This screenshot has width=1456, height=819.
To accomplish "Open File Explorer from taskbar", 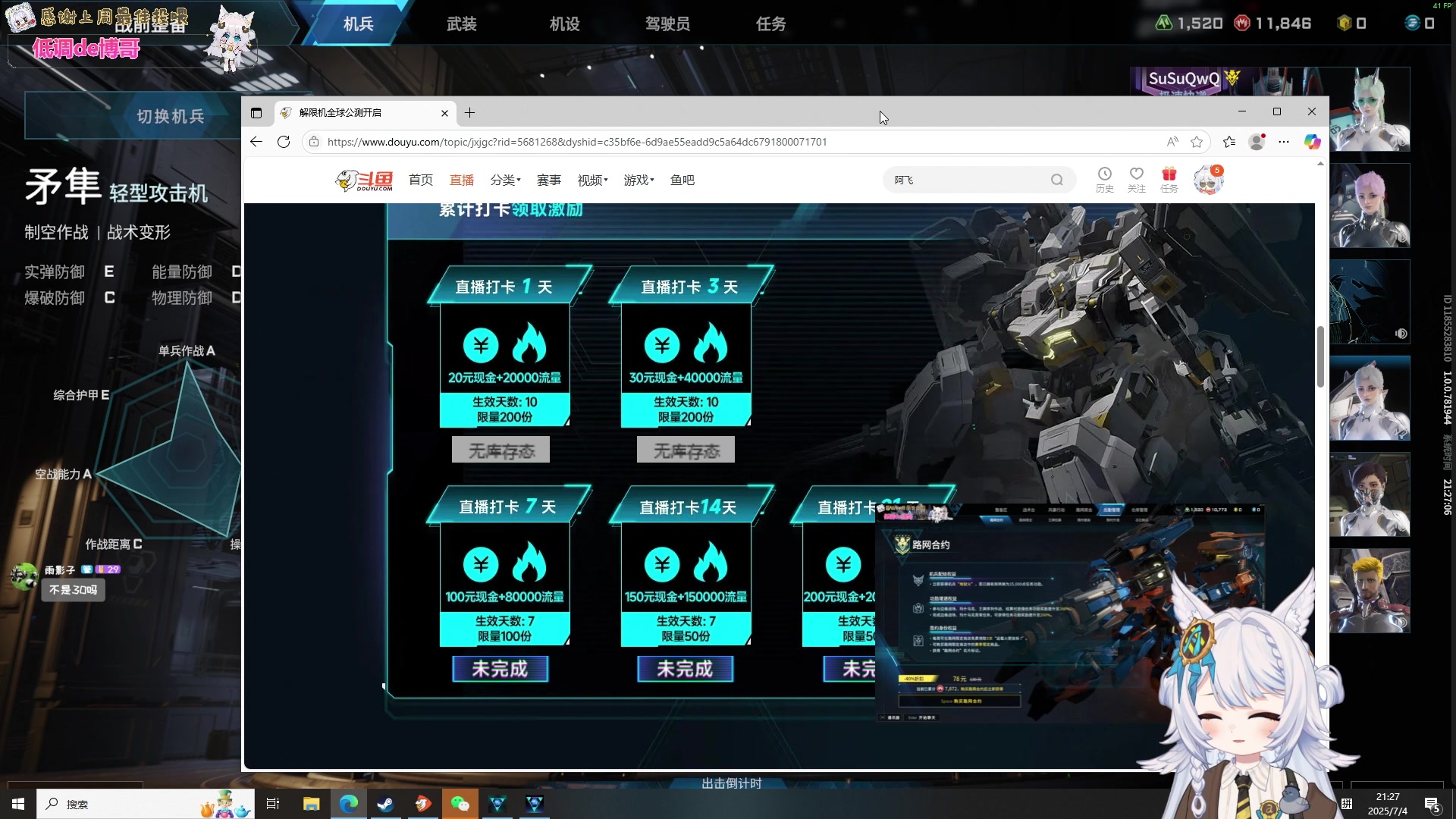I will (x=311, y=804).
